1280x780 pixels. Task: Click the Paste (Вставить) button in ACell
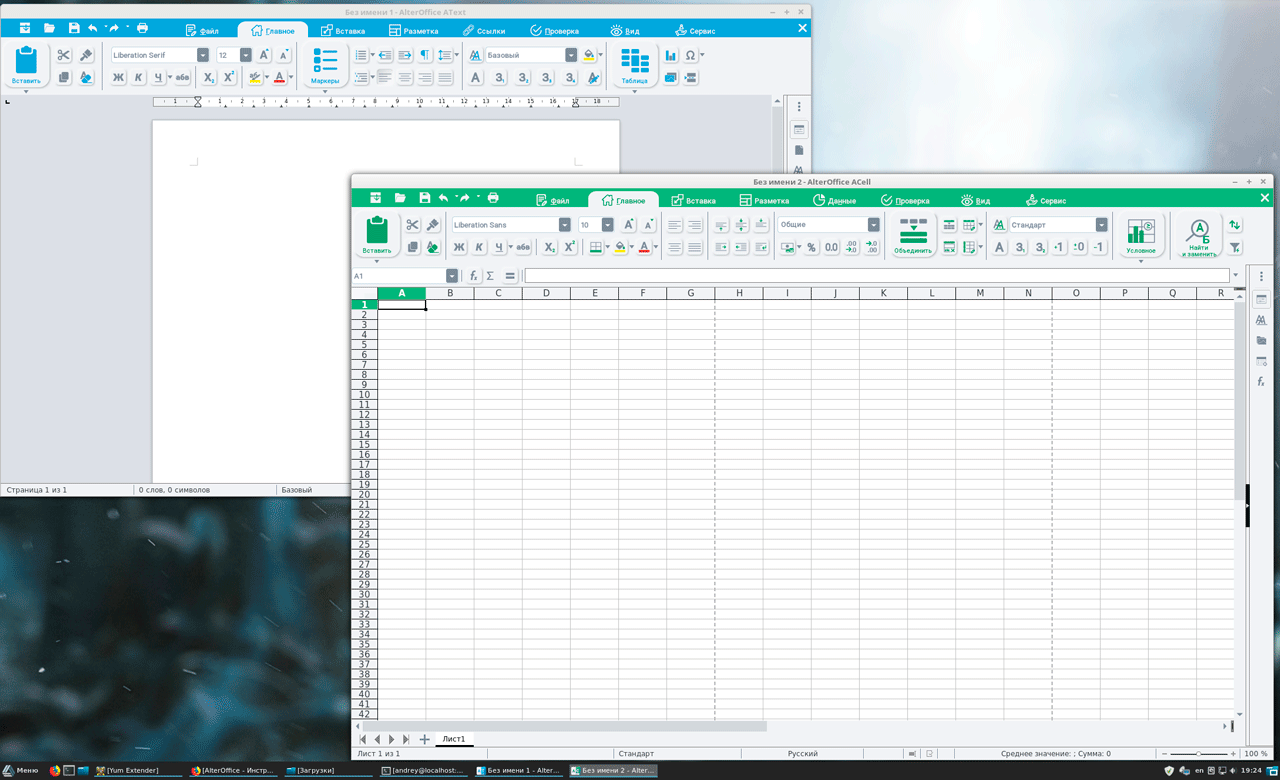(x=377, y=235)
